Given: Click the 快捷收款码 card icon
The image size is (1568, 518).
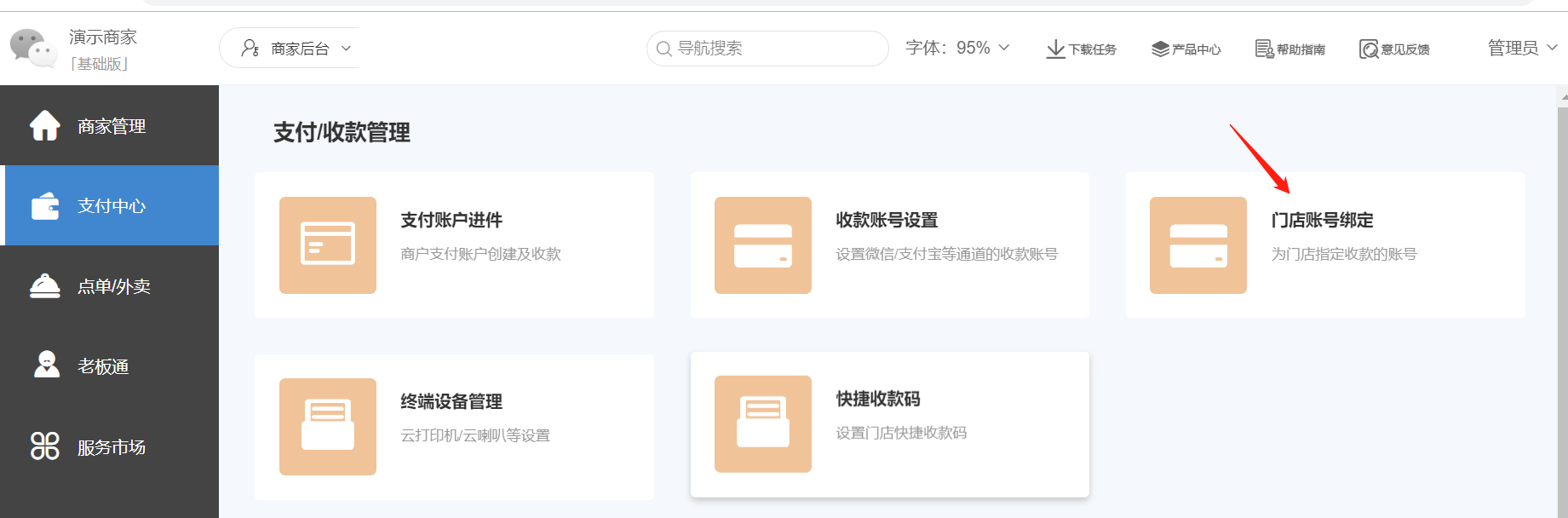Looking at the screenshot, I should (762, 423).
